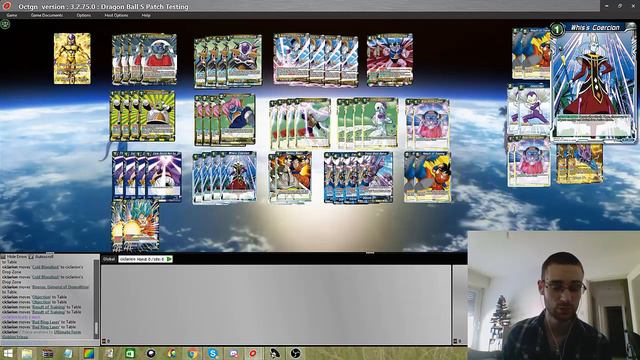The image size is (640, 360).
Task: Open Google Chrome from the taskbar
Action: [192, 353]
